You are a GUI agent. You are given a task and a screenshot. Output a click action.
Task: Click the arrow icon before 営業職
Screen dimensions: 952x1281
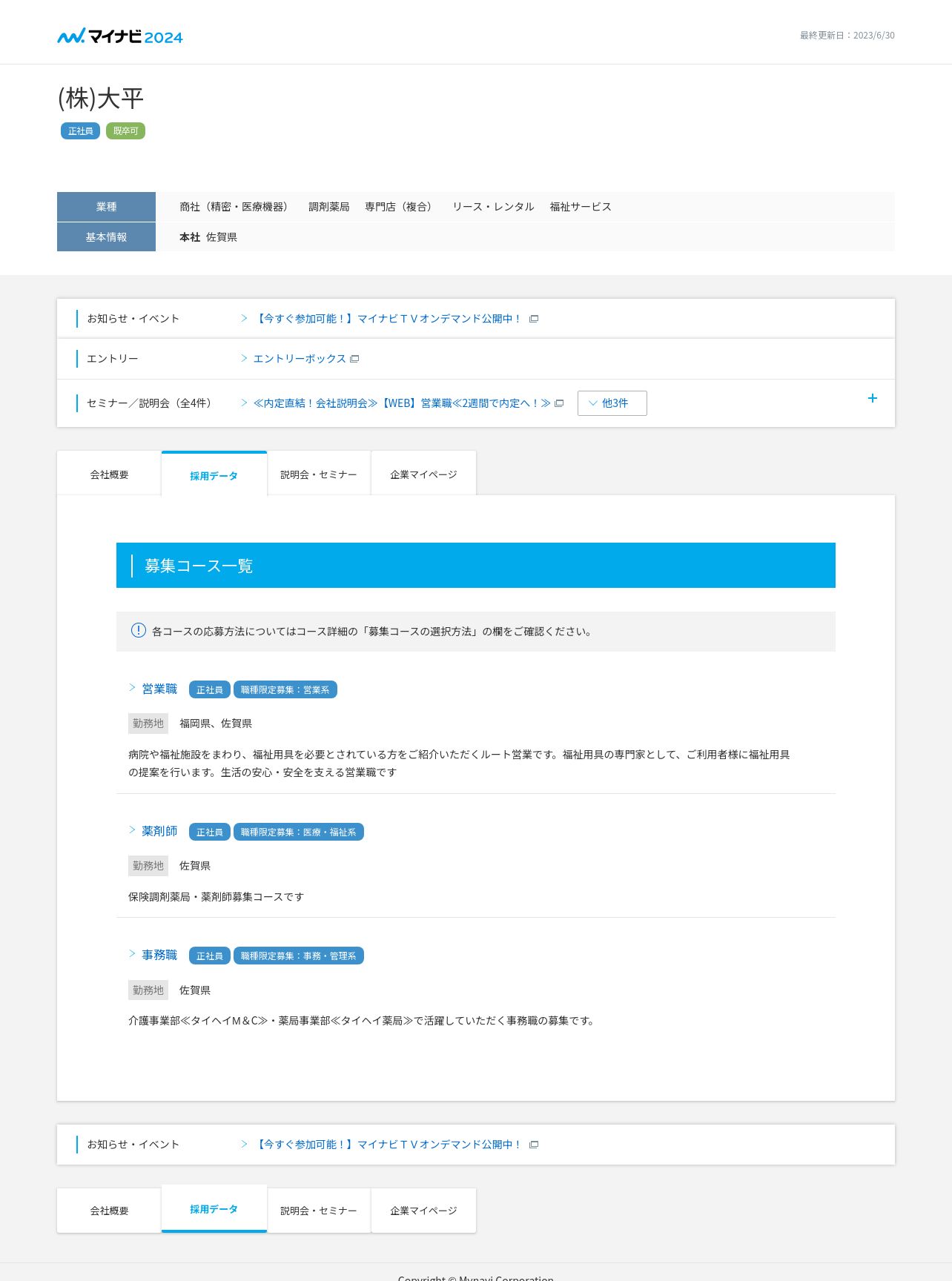coord(132,688)
